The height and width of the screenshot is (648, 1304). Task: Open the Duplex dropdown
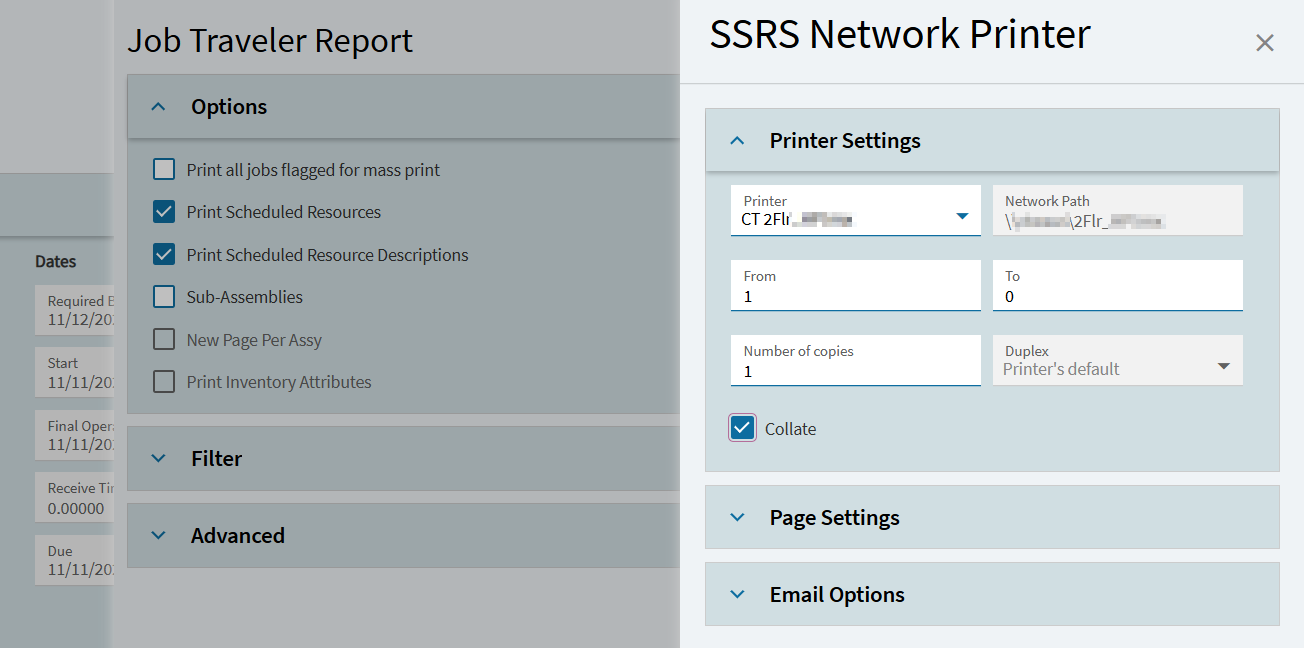1224,364
